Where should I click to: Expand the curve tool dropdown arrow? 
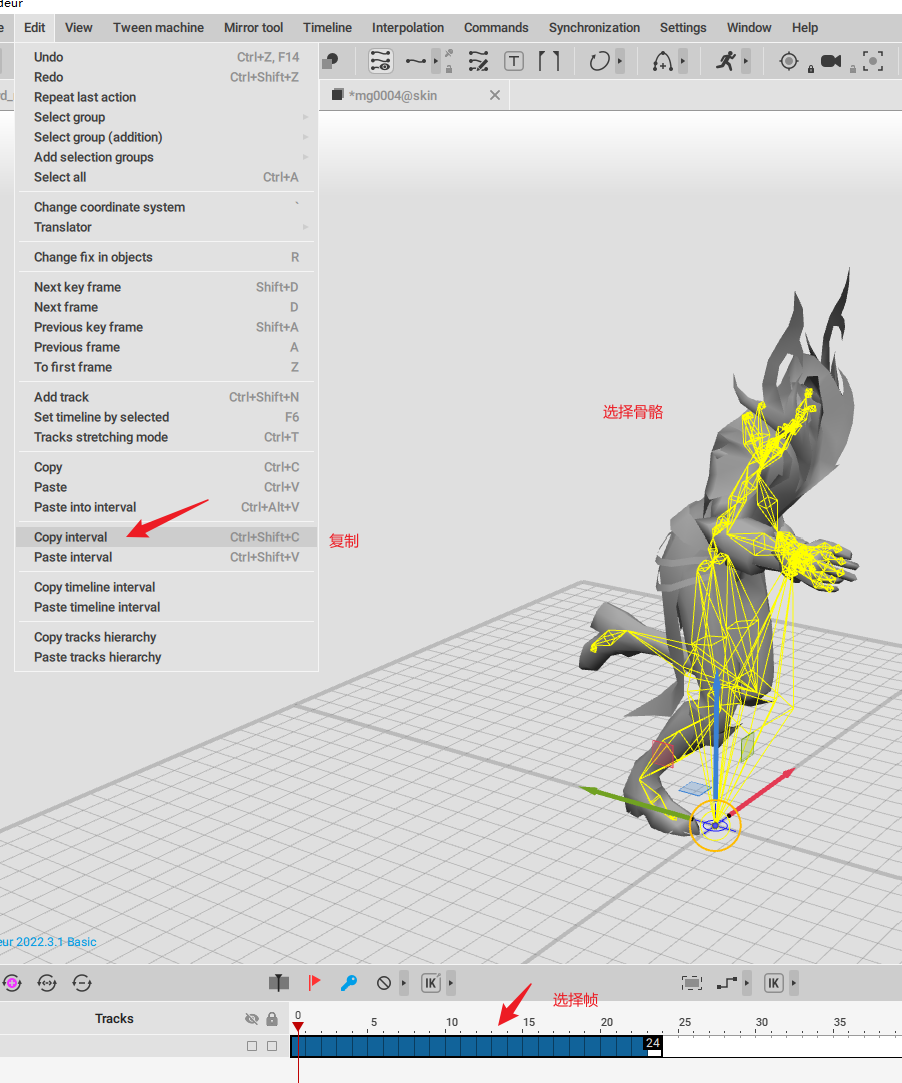tap(435, 61)
